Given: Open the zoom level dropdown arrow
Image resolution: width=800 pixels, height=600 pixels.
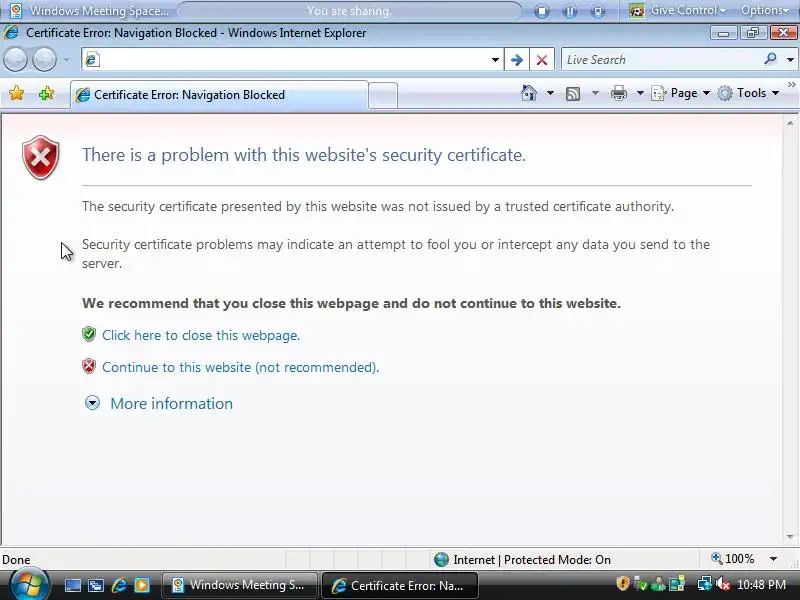Looking at the screenshot, I should pyautogui.click(x=773, y=559).
